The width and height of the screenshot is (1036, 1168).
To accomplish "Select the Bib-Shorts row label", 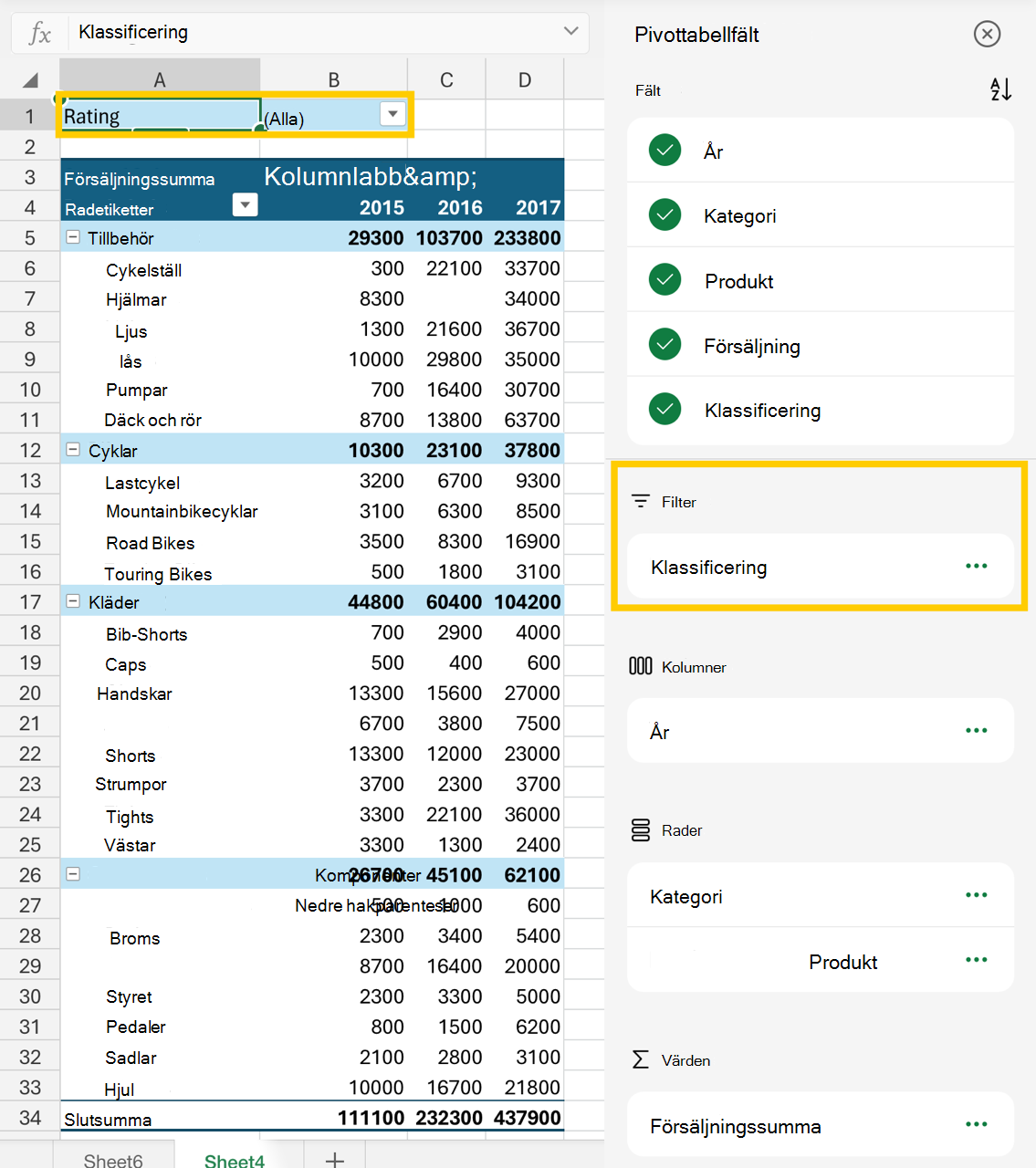I will point(147,634).
